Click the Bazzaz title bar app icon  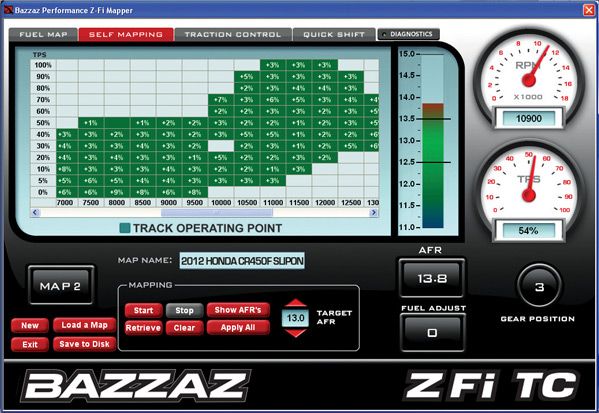click(x=8, y=10)
